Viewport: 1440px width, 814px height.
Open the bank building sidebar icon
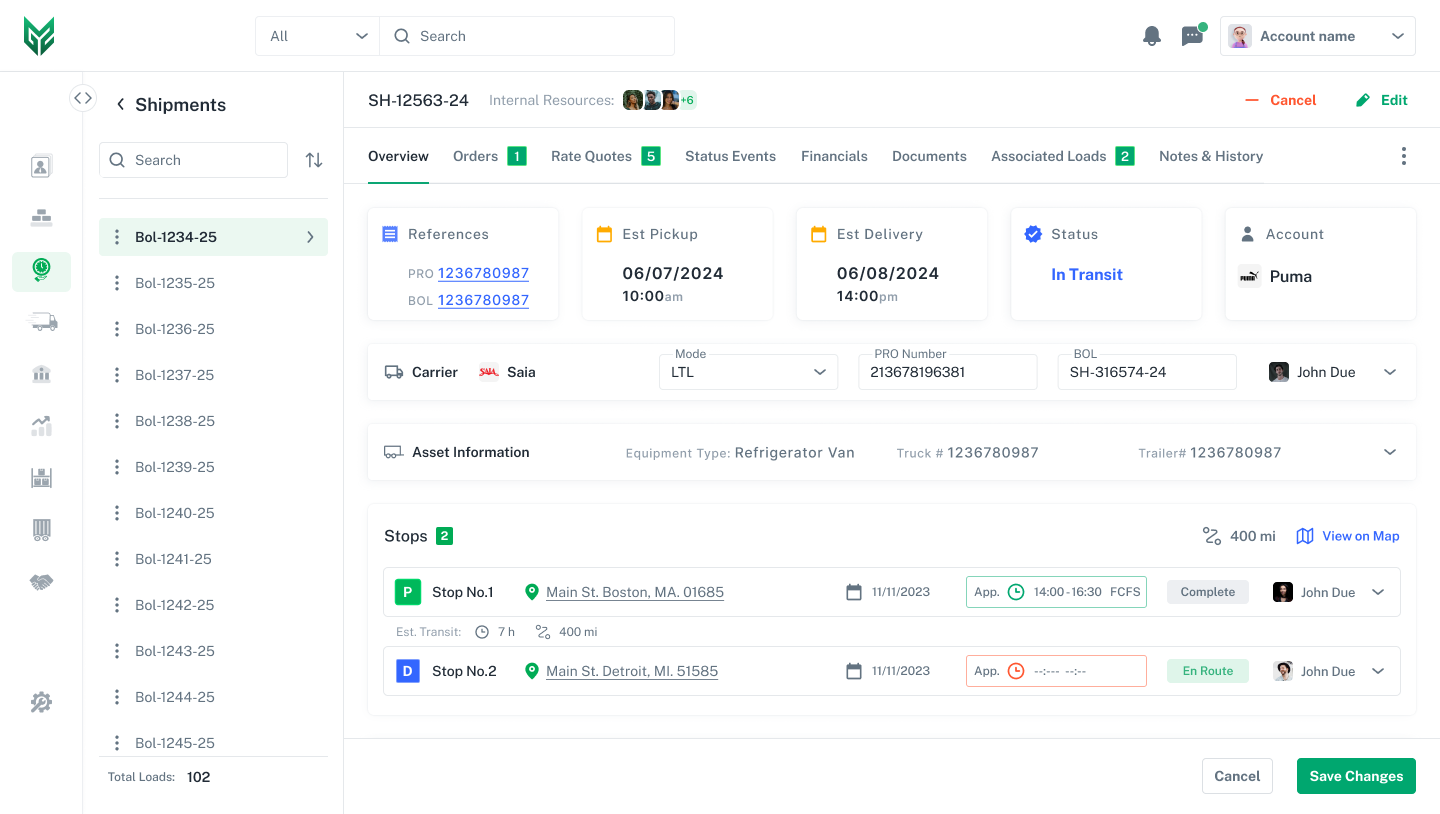pos(41,374)
